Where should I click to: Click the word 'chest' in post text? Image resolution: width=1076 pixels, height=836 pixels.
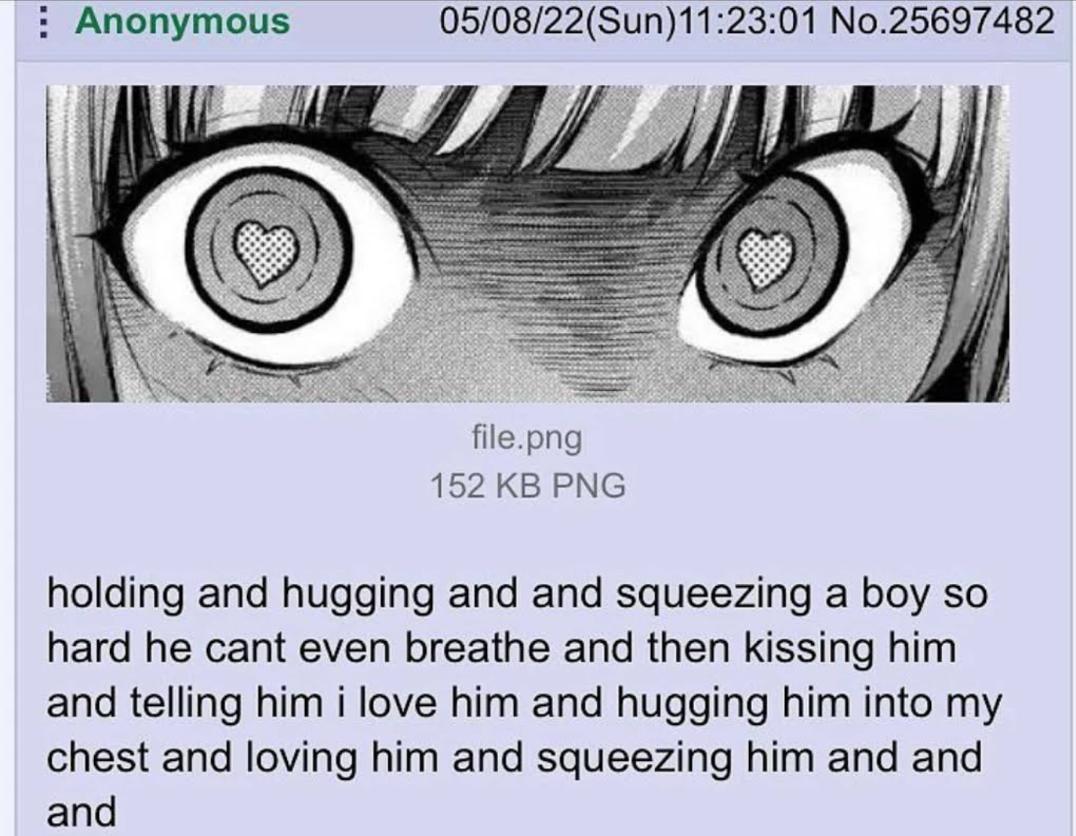tap(98, 758)
